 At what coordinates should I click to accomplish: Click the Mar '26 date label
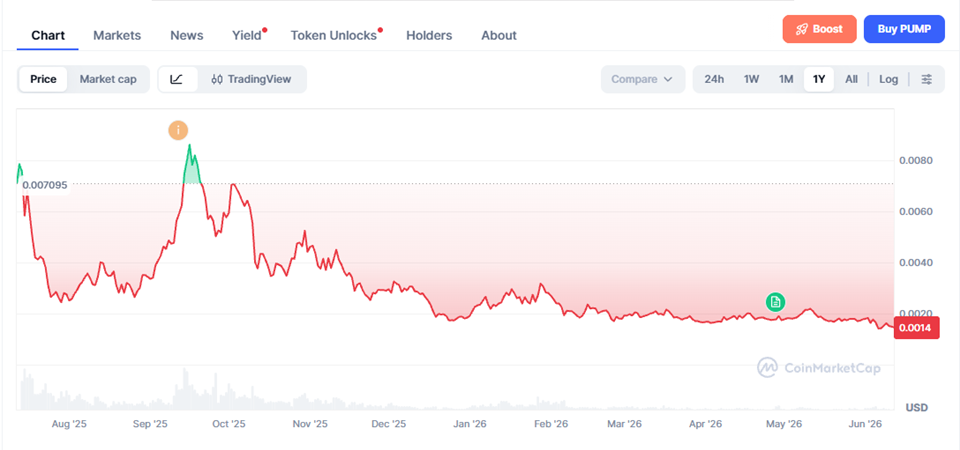tap(624, 424)
